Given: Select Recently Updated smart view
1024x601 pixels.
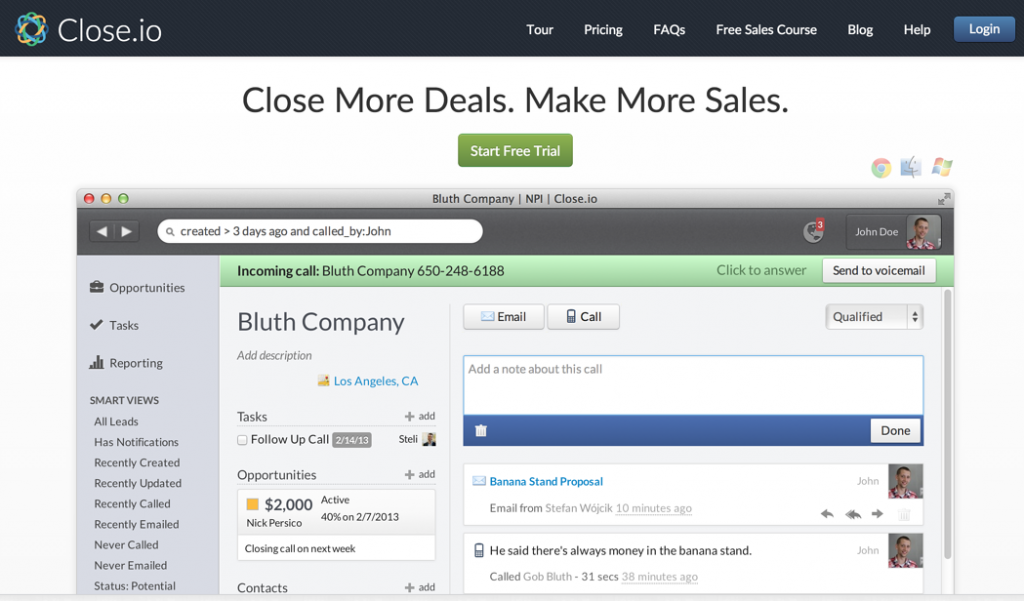Looking at the screenshot, I should pos(138,483).
